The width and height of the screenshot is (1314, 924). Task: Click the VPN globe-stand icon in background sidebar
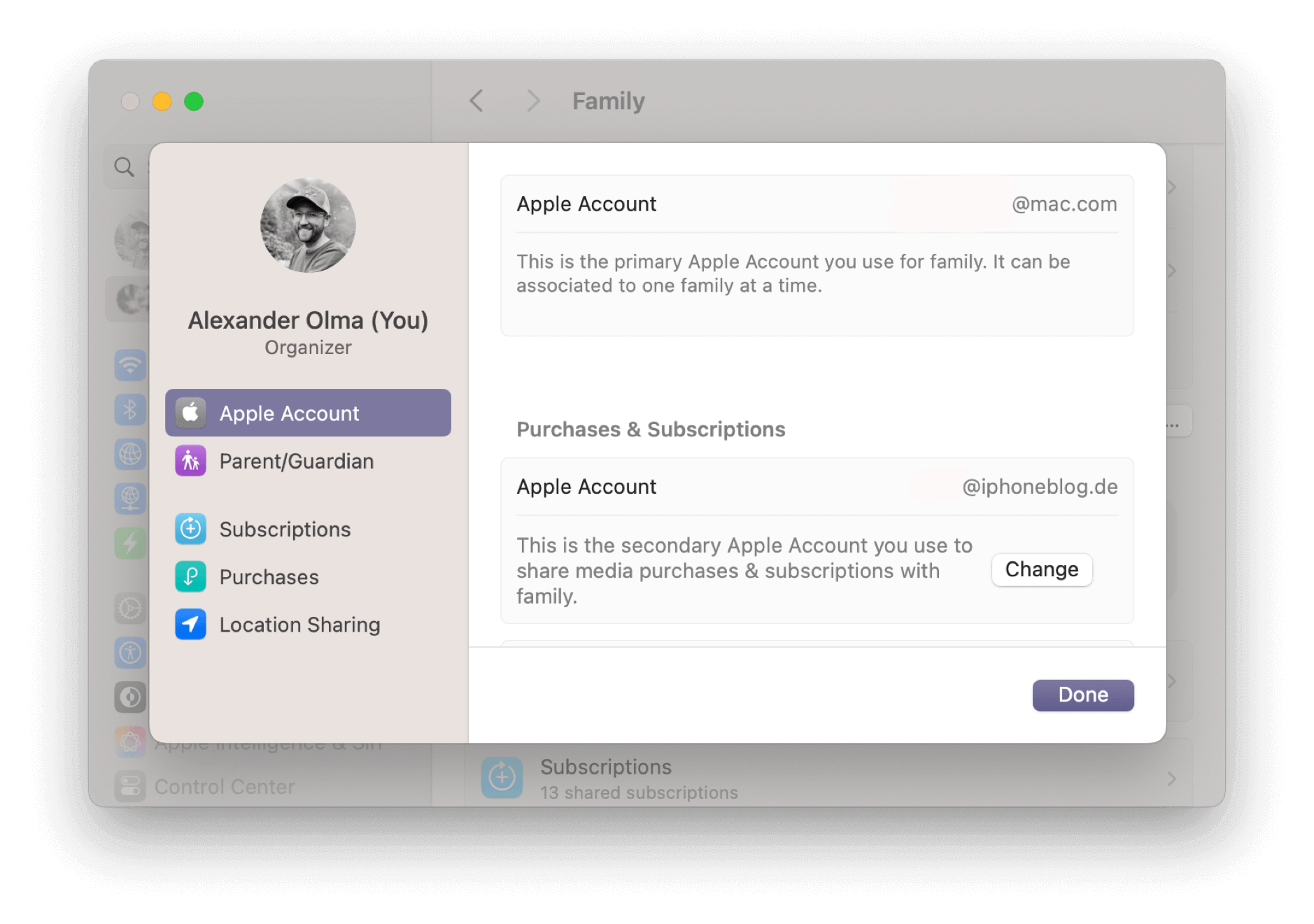coord(131,498)
